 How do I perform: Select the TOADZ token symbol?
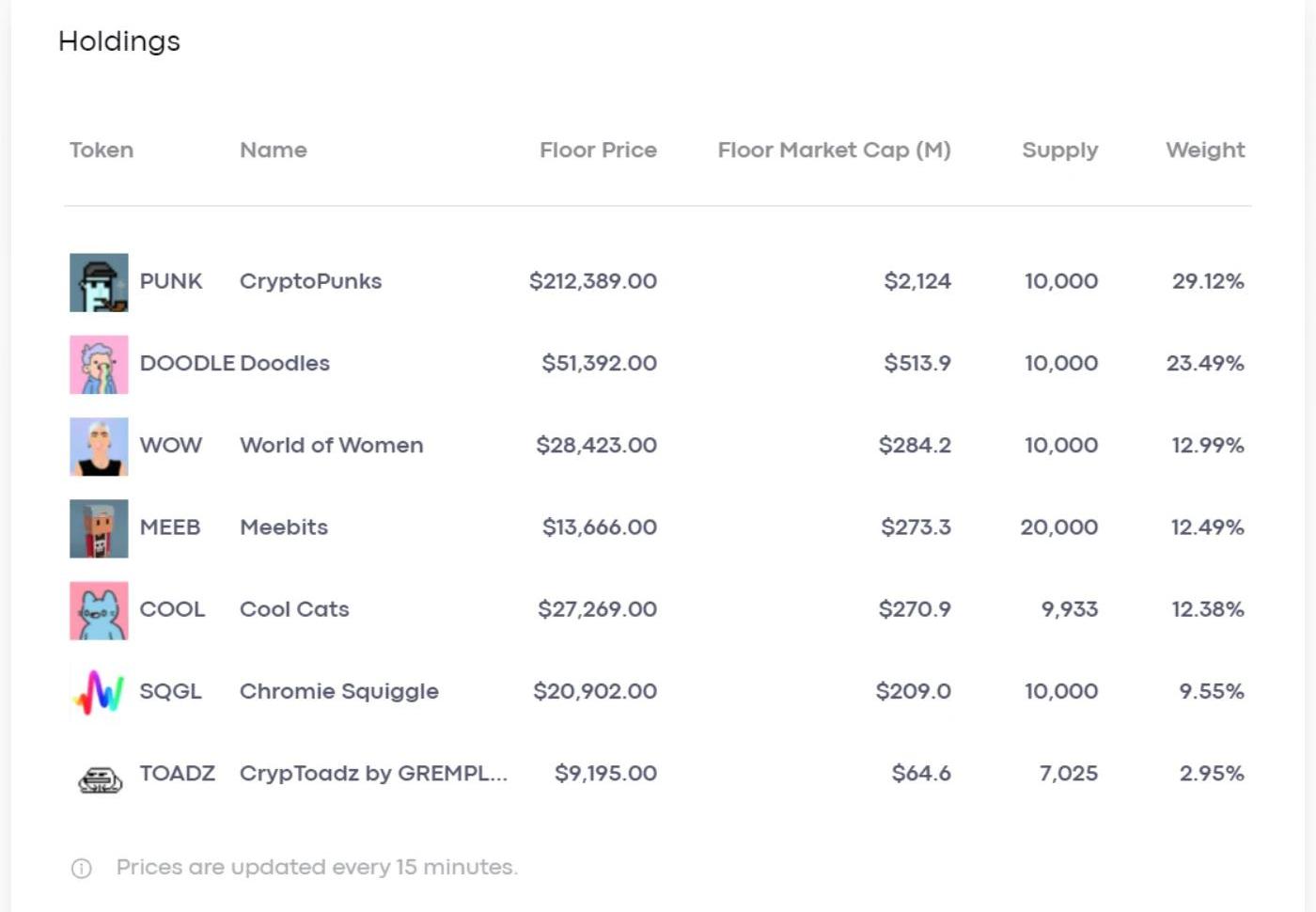click(x=178, y=773)
